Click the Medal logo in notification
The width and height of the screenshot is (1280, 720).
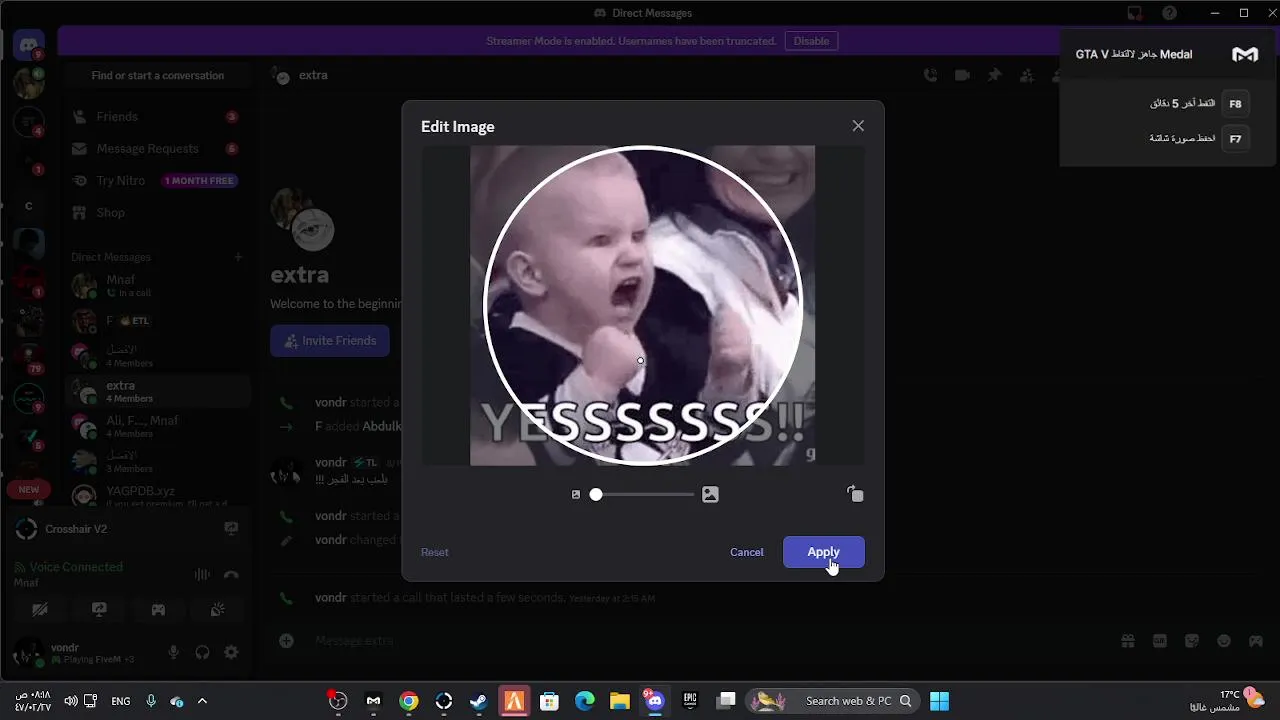1245,55
